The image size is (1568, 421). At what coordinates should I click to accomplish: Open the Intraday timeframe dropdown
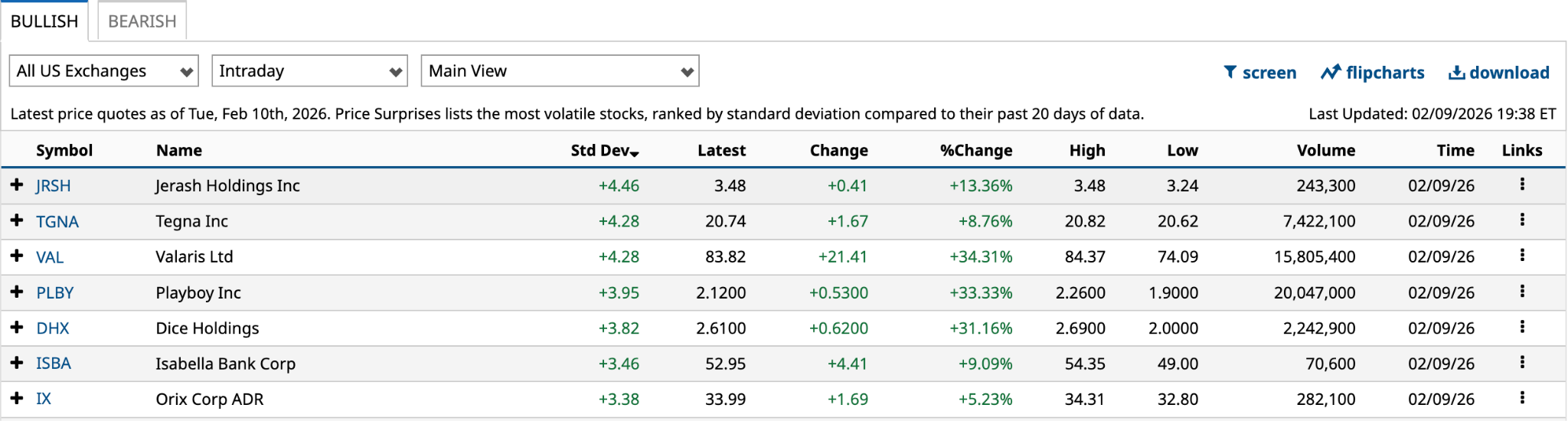pyautogui.click(x=309, y=71)
